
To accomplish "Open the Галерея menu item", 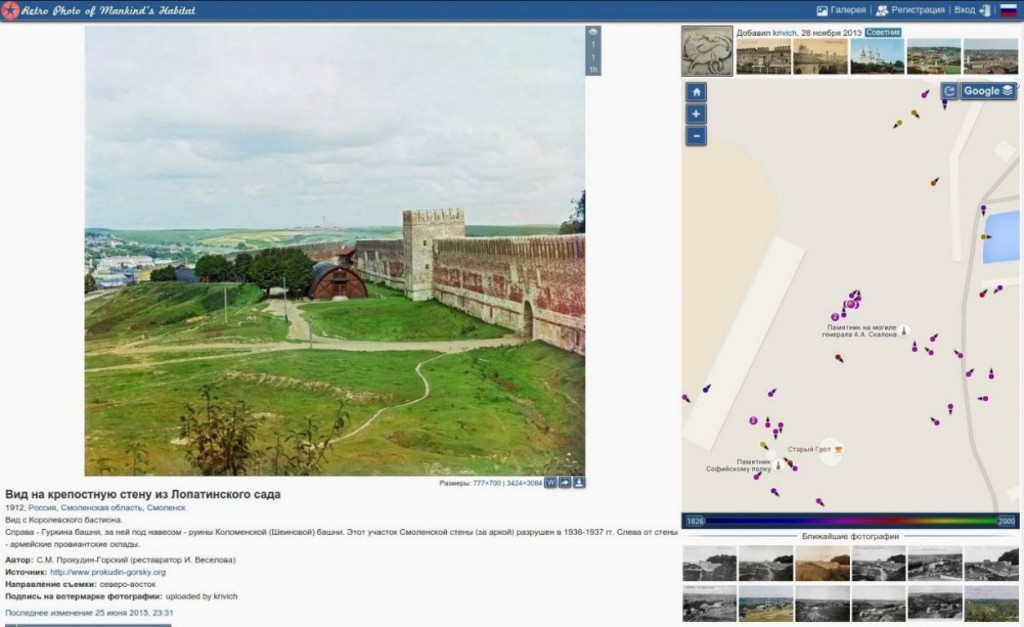I will (x=841, y=10).
